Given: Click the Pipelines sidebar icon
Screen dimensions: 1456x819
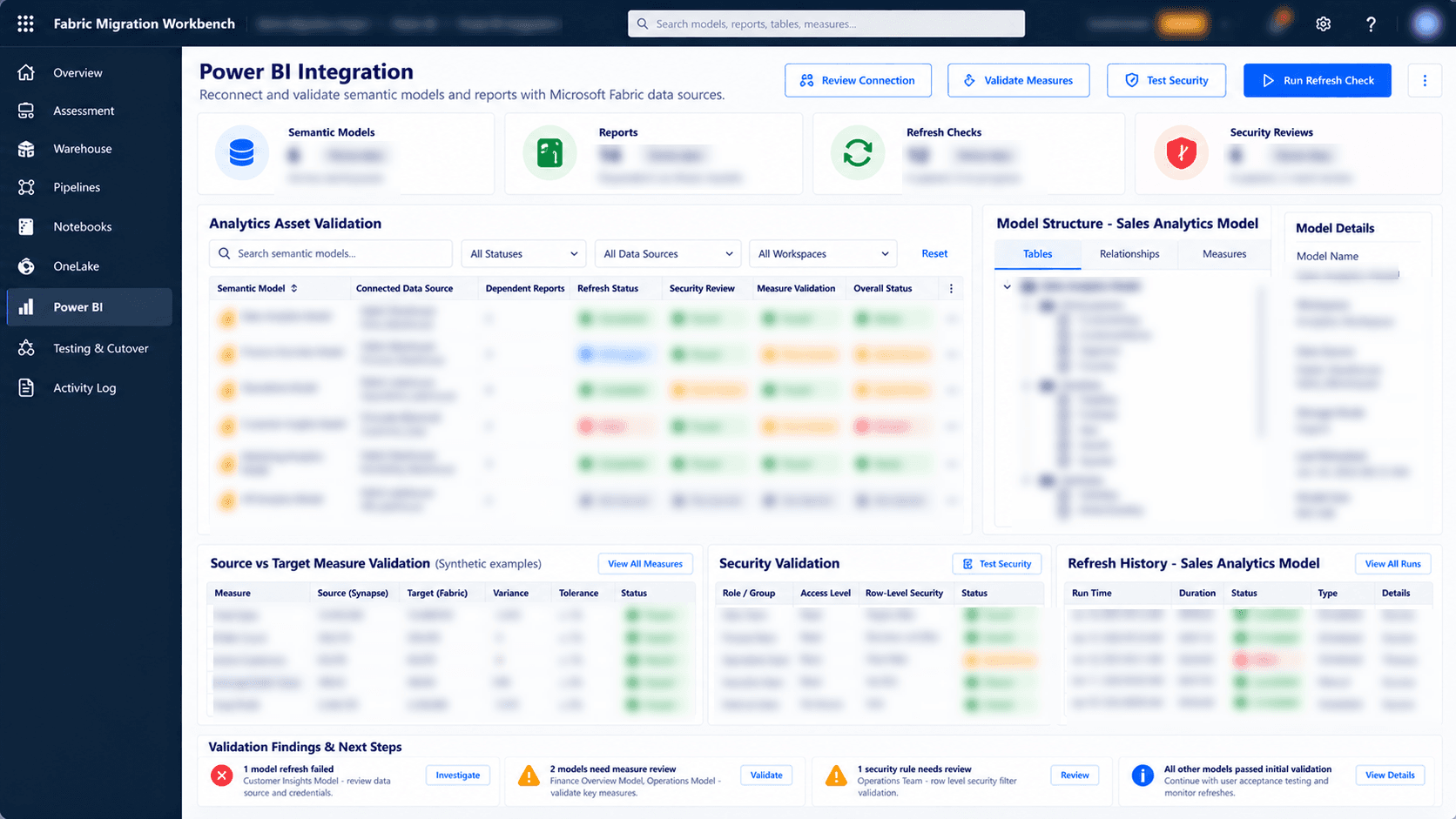Looking at the screenshot, I should tap(26, 187).
